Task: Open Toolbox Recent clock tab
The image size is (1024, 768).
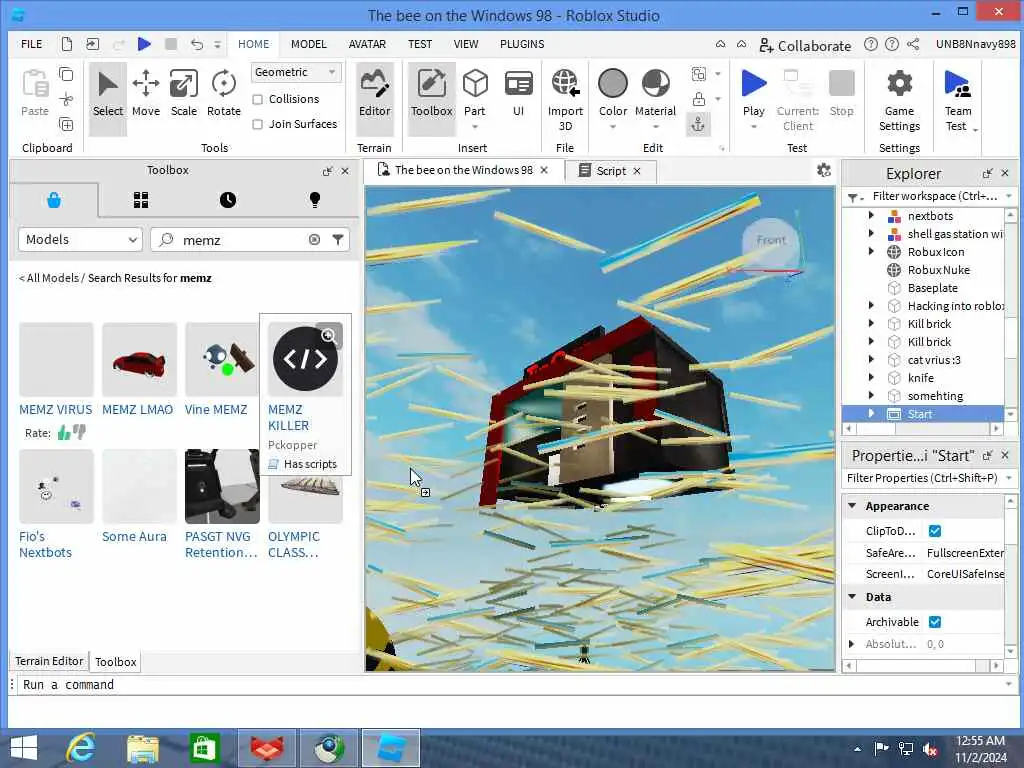Action: tap(228, 200)
